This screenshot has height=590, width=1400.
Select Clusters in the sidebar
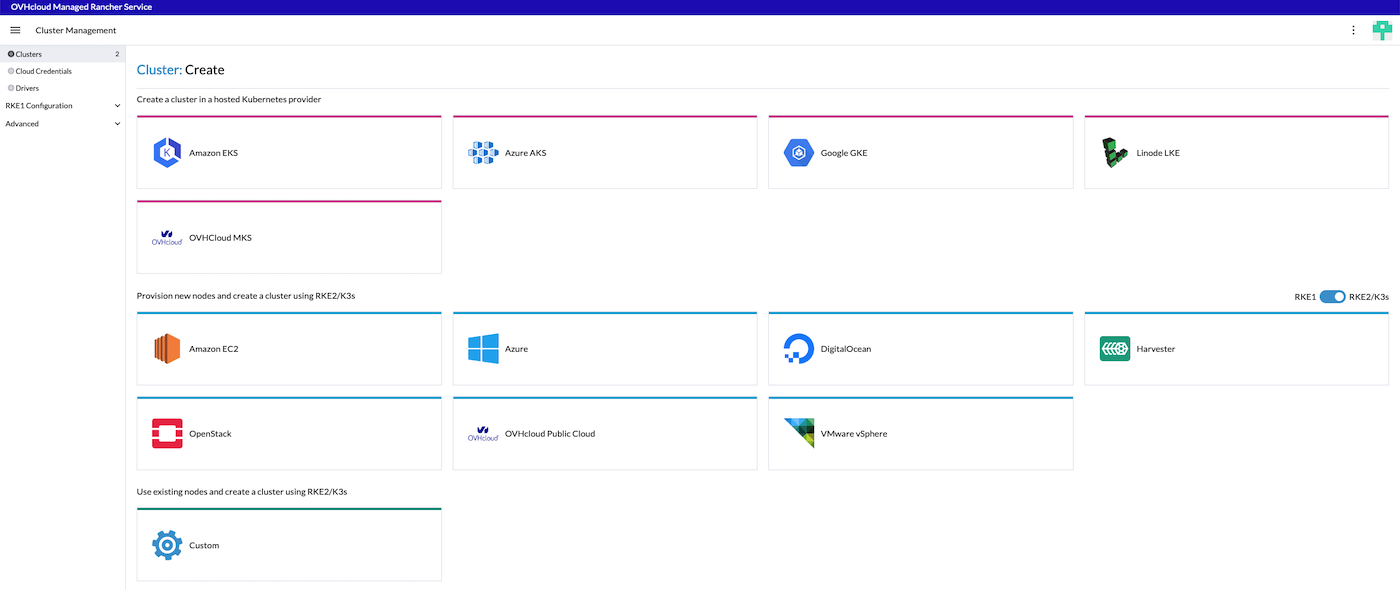pyautogui.click(x=29, y=54)
